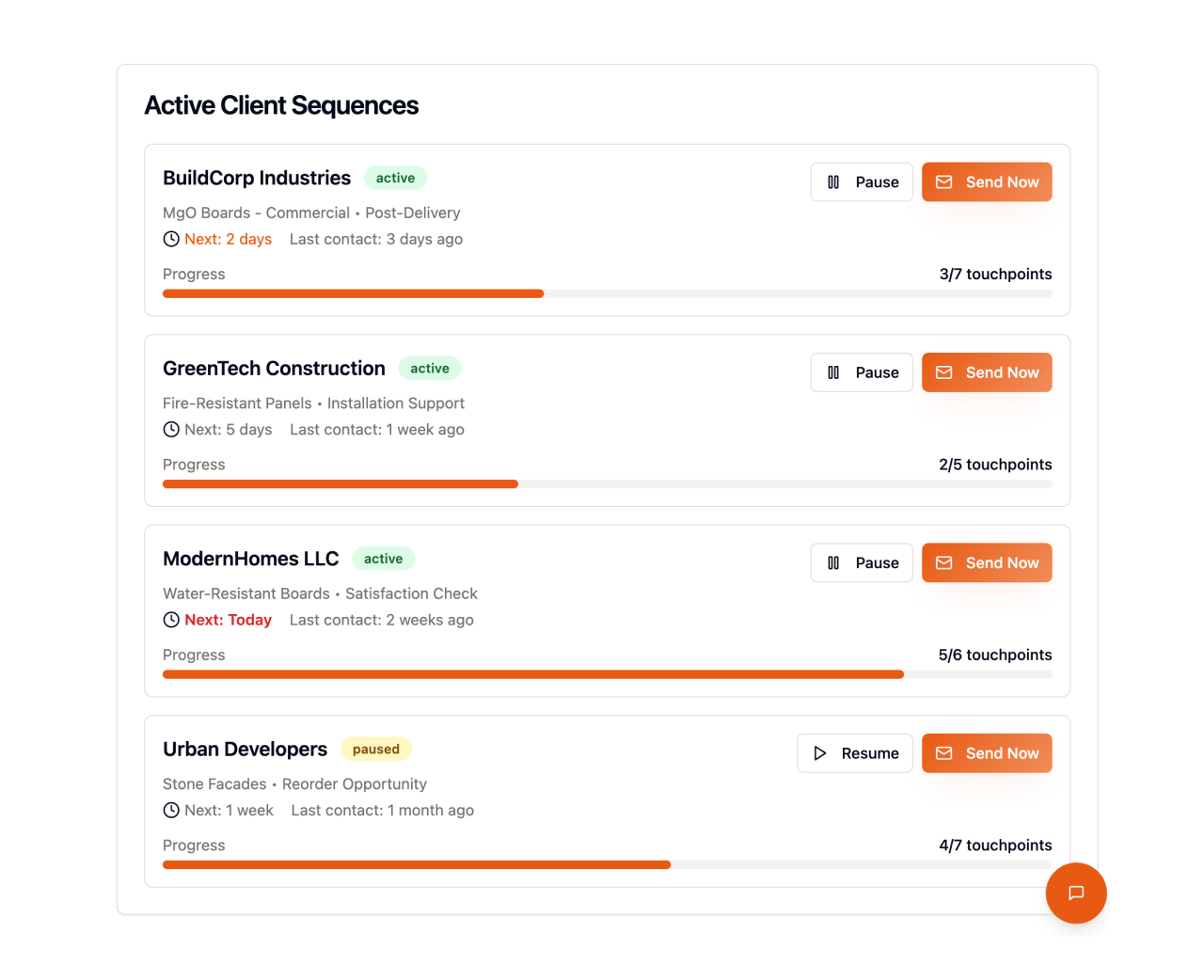Select the clock icon next to 'Next: Today'
This screenshot has height=980, width=1204.
(170, 620)
